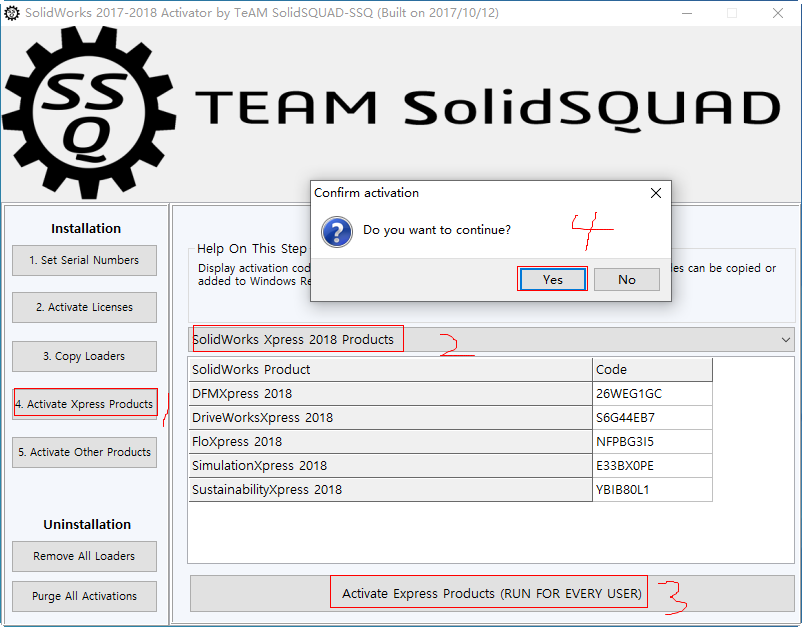This screenshot has height=627, width=802.
Task: Click Purge All Activations button
Action: 84,596
